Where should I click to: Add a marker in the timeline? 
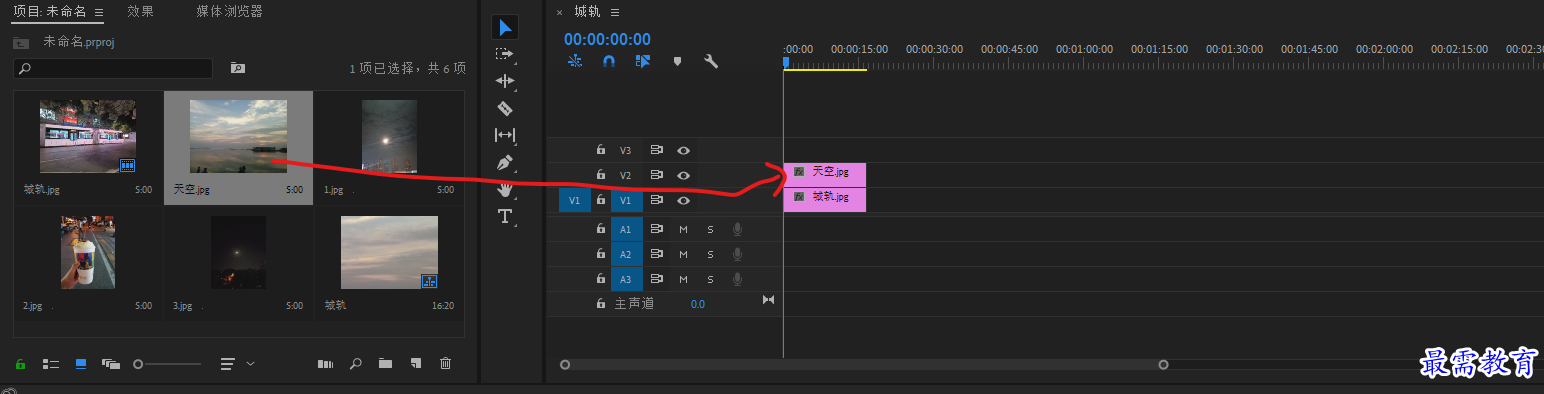(677, 61)
